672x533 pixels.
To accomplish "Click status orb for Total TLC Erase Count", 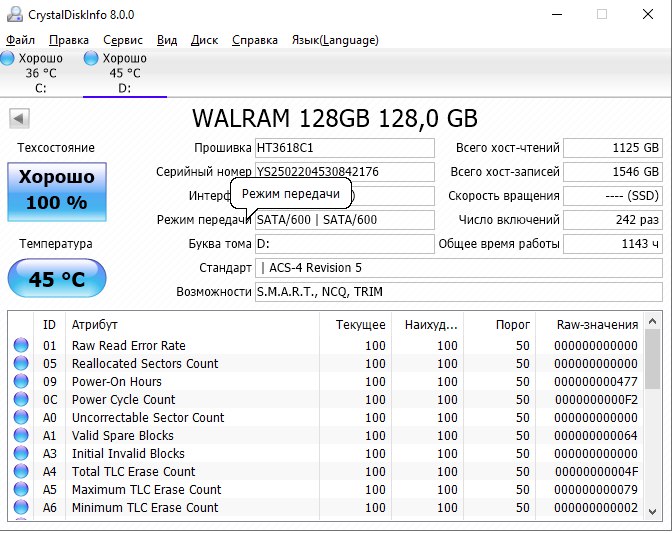I will (x=21, y=472).
